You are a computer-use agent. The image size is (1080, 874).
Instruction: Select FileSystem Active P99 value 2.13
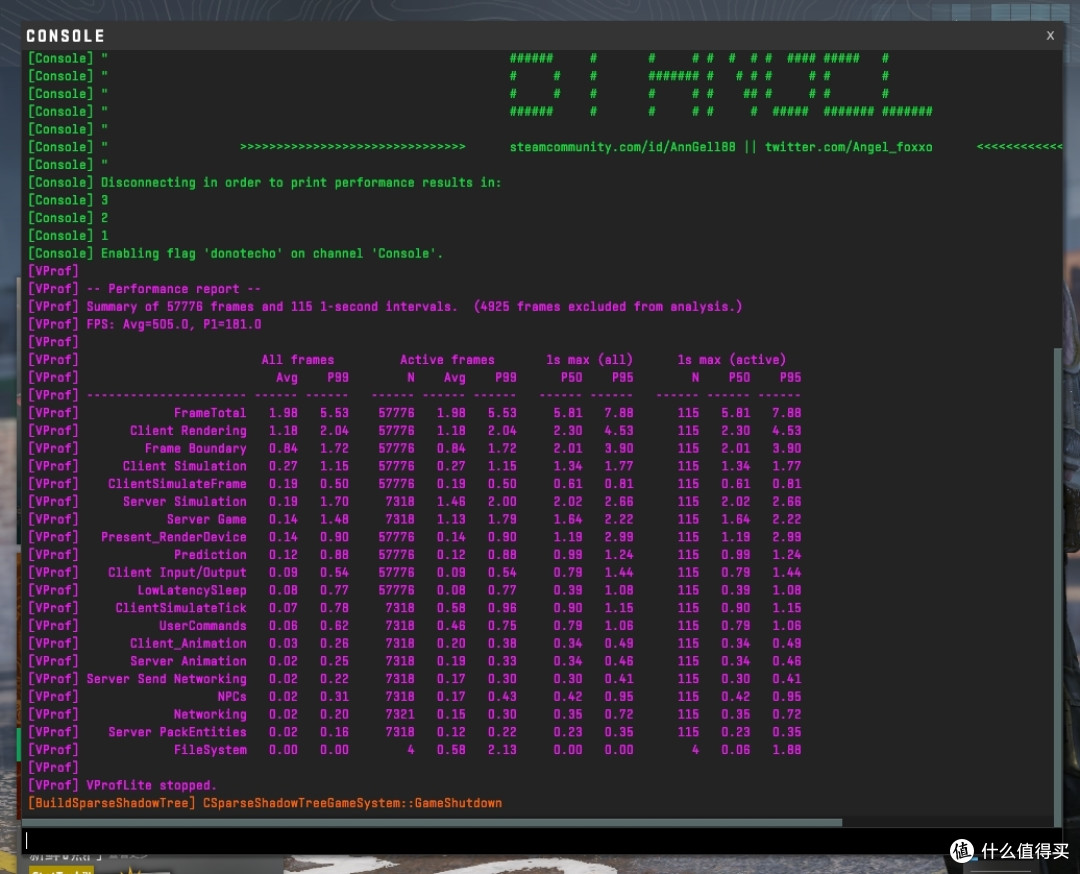pos(502,750)
